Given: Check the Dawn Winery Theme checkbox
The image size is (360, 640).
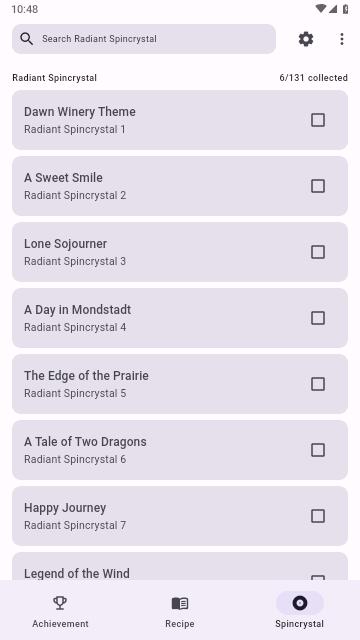Looking at the screenshot, I should pos(318,120).
